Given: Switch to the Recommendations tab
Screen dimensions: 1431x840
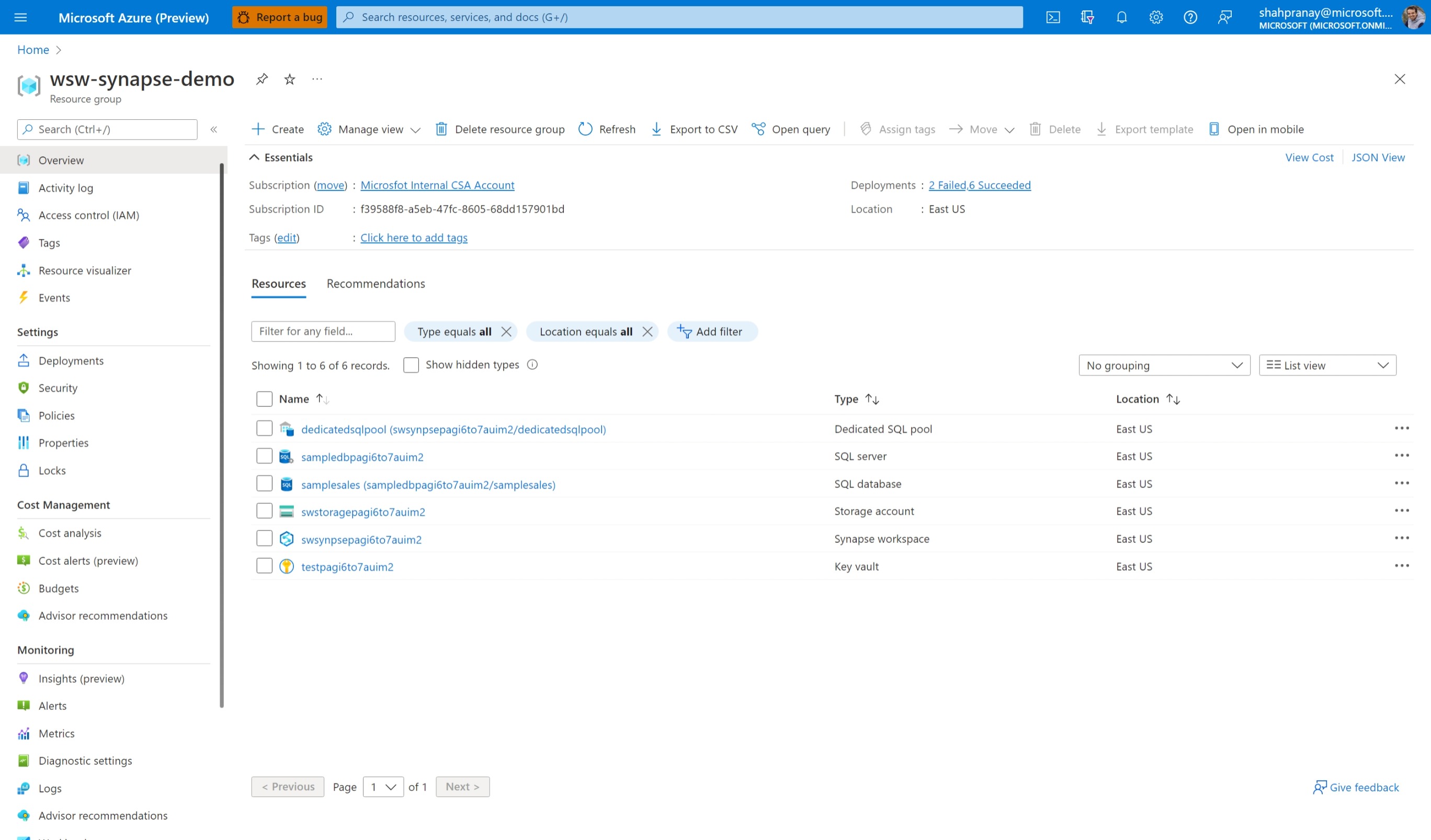Looking at the screenshot, I should tap(376, 283).
